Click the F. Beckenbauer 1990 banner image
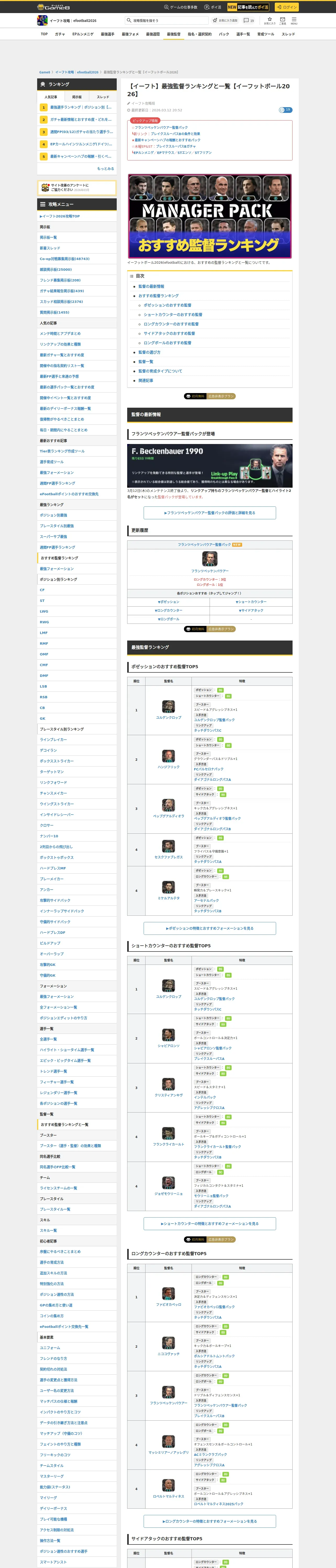This screenshot has height=1568, width=336. pyautogui.click(x=210, y=465)
